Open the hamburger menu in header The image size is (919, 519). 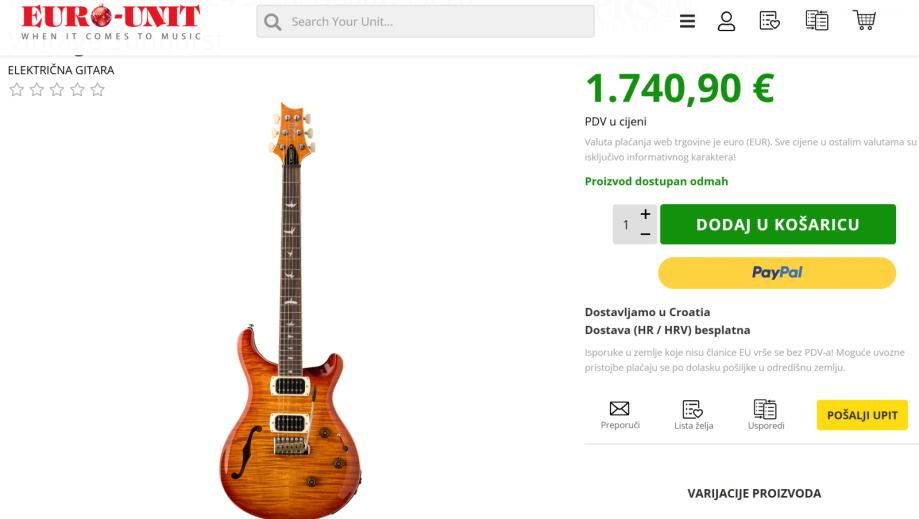(x=688, y=21)
